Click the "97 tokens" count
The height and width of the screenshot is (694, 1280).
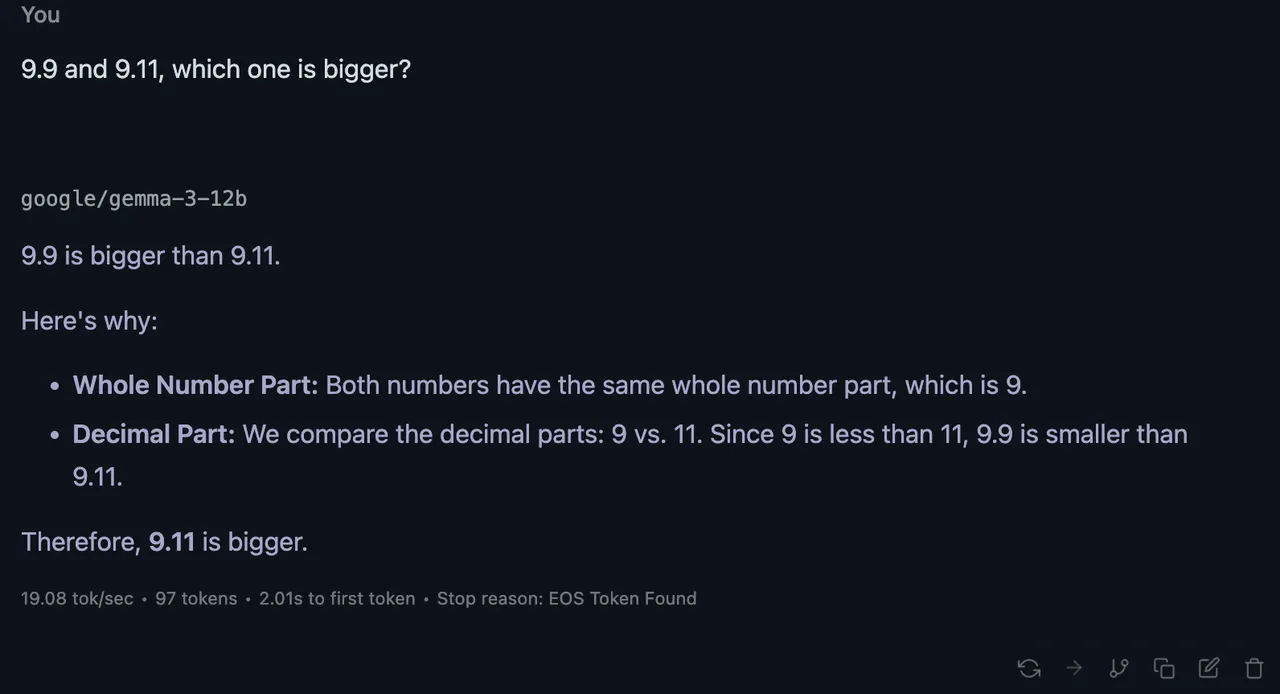pyautogui.click(x=196, y=599)
